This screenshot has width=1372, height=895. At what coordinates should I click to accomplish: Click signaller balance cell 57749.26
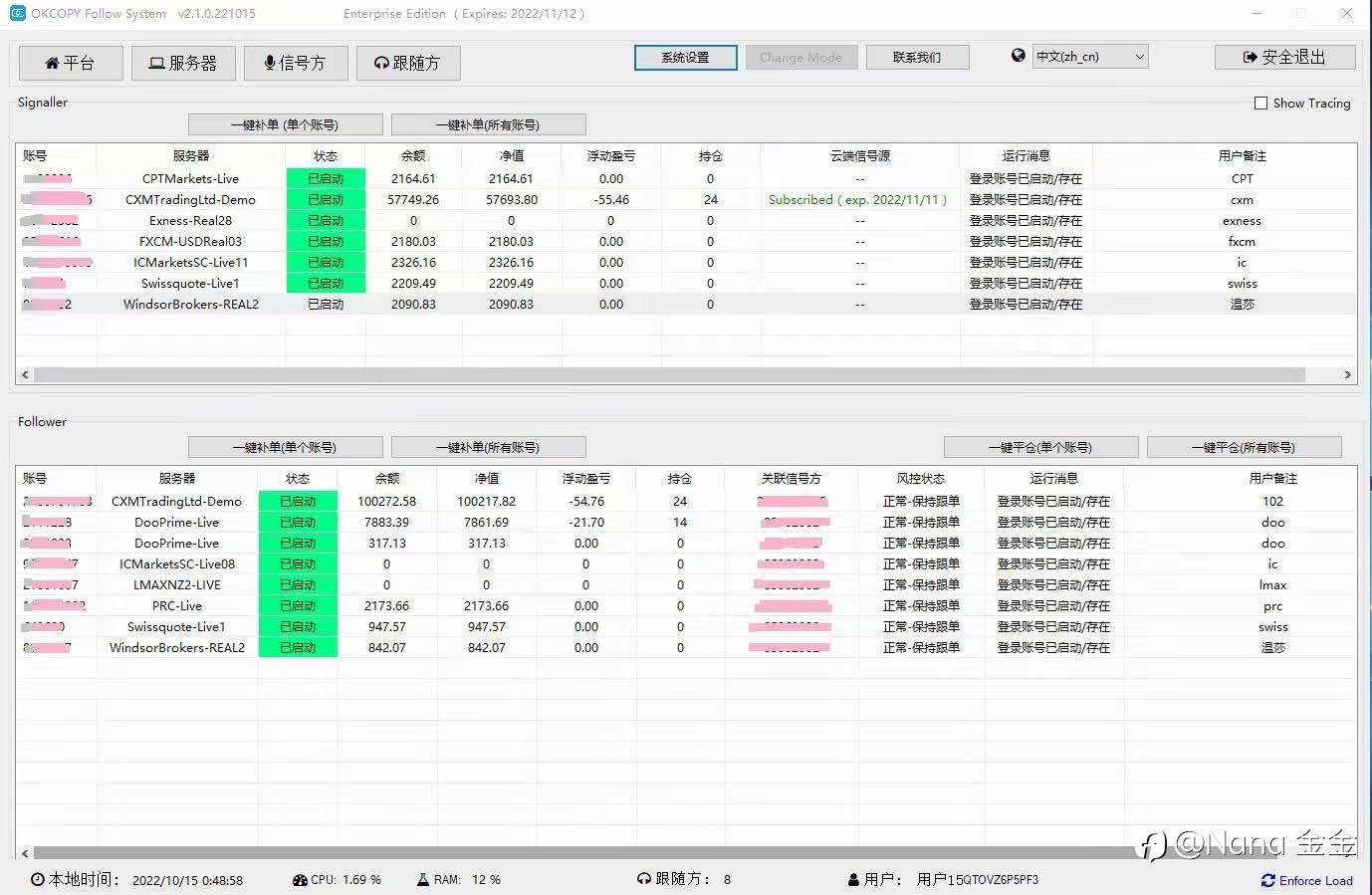pos(413,200)
